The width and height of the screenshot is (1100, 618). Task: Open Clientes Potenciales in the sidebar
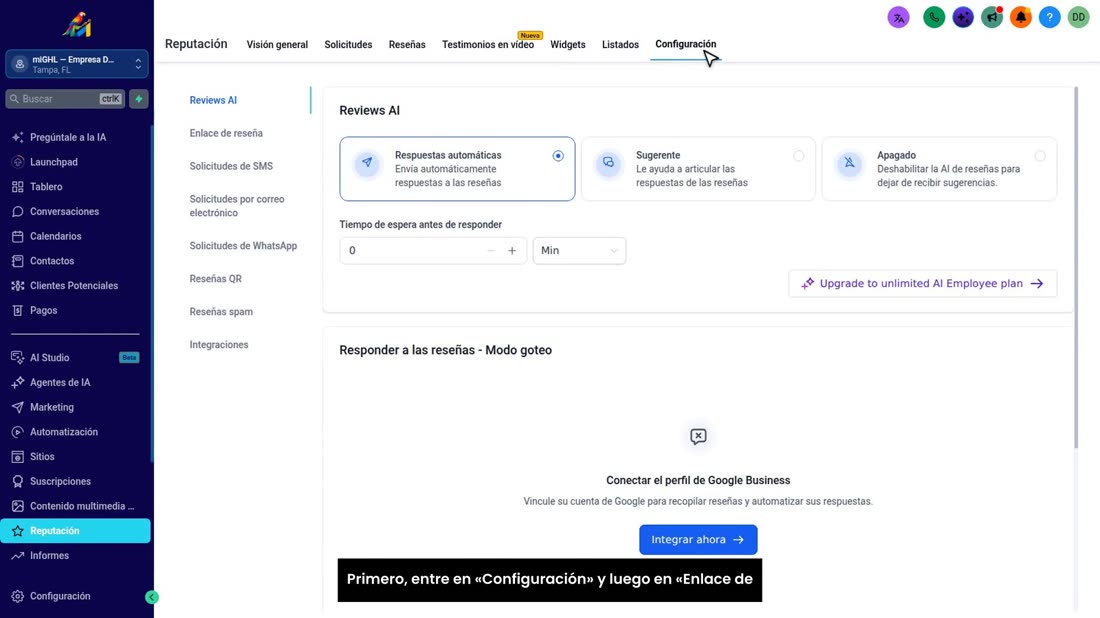click(76, 286)
